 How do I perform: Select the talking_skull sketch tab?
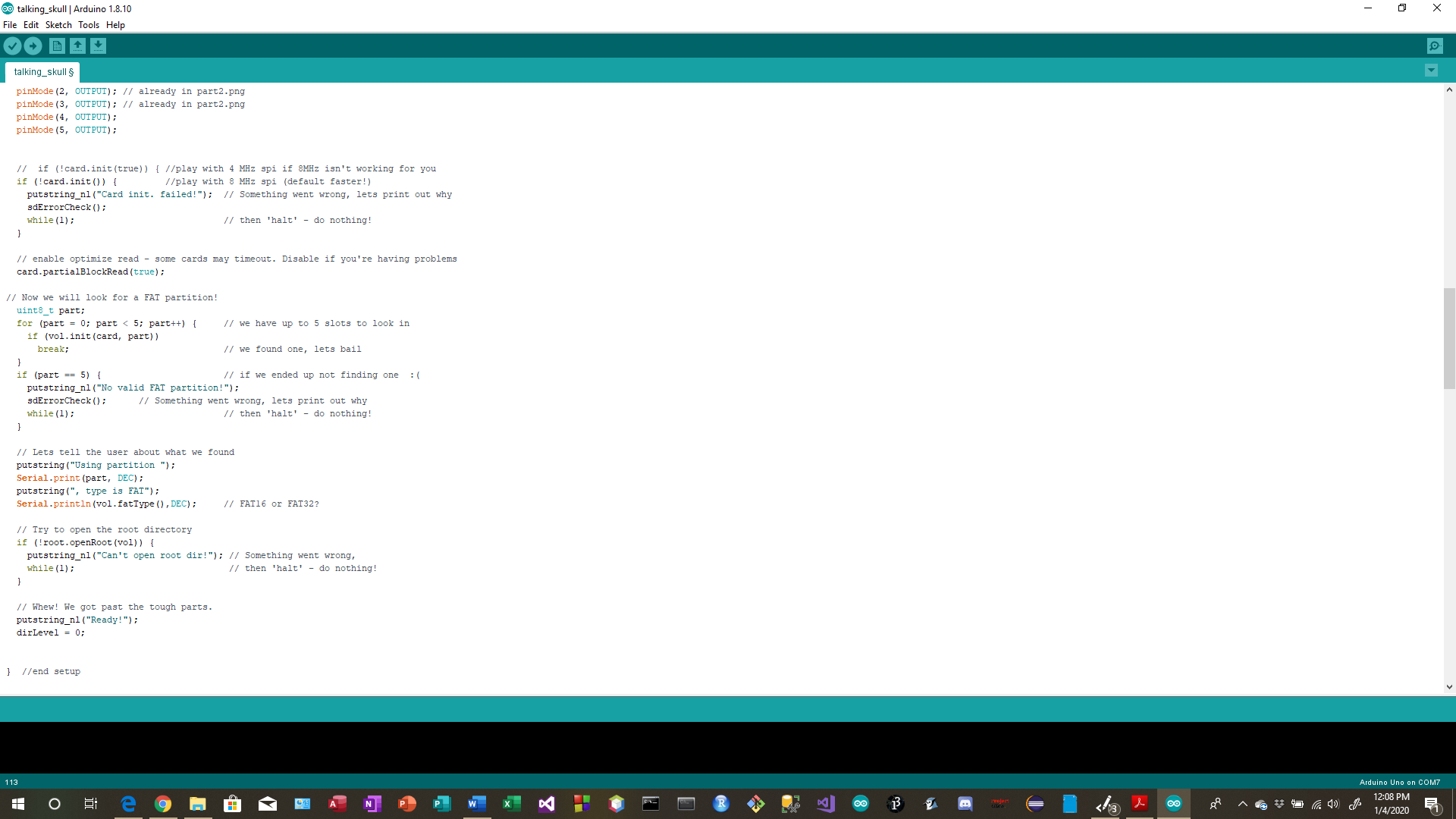tap(43, 72)
